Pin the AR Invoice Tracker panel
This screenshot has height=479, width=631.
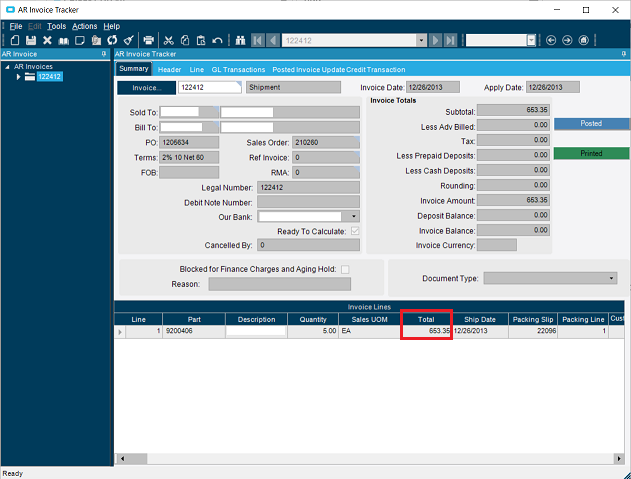click(624, 54)
